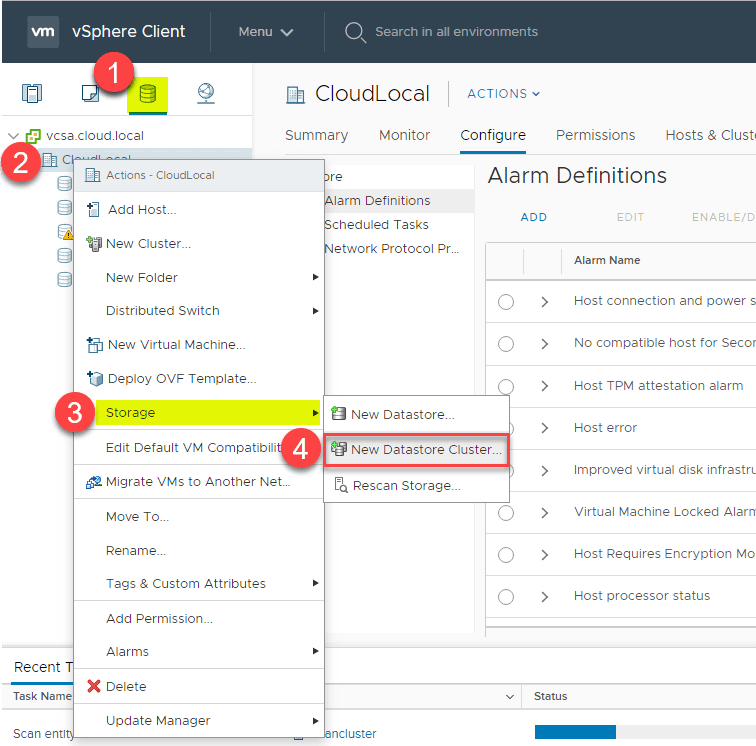Select the last datastore in the tree
Image resolution: width=756 pixels, height=746 pixels.
pyautogui.click(x=64, y=279)
